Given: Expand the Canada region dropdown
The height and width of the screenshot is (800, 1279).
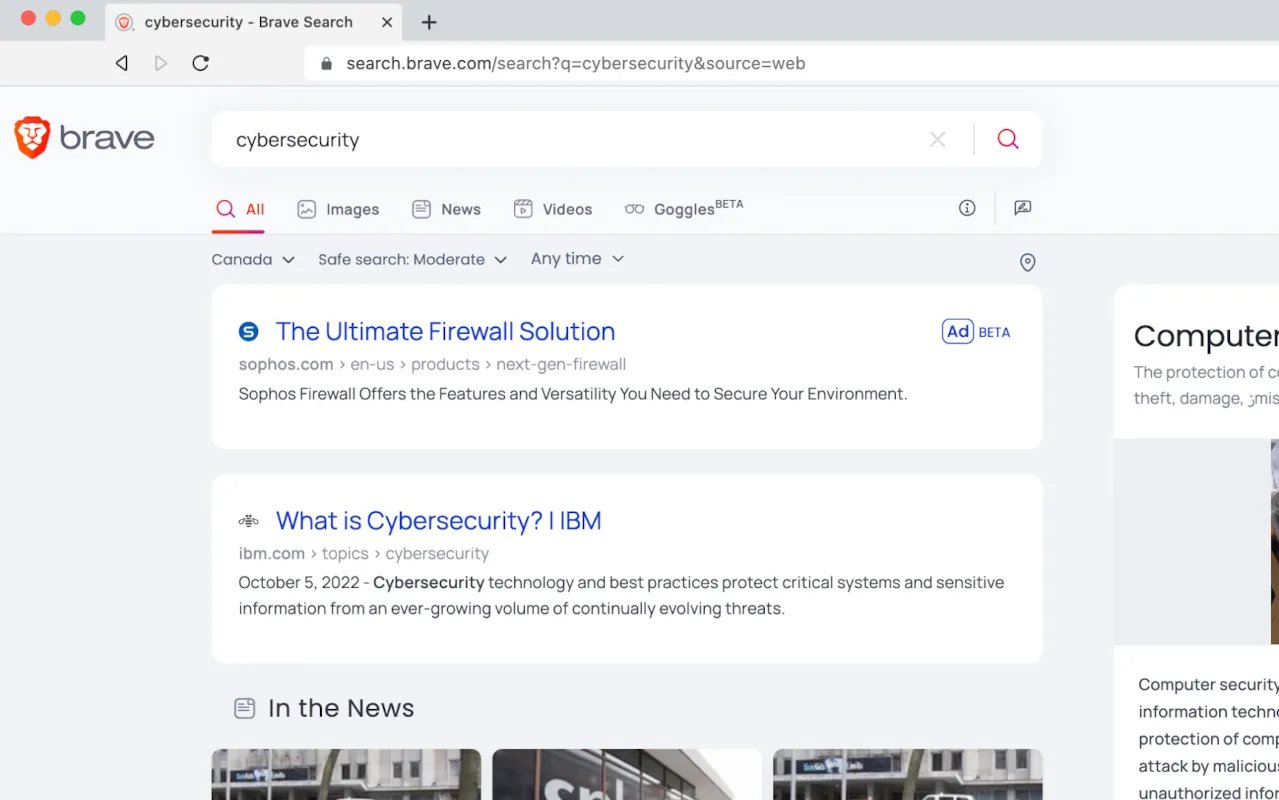Looking at the screenshot, I should pos(253,259).
